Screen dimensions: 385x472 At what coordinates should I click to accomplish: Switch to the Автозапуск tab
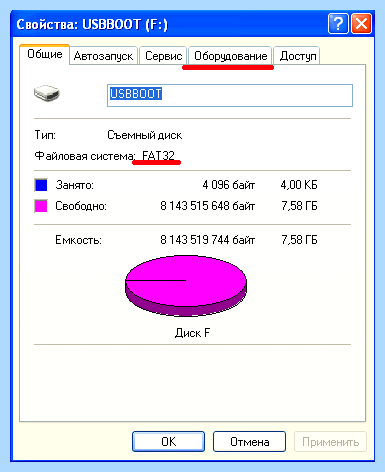[x=103, y=56]
